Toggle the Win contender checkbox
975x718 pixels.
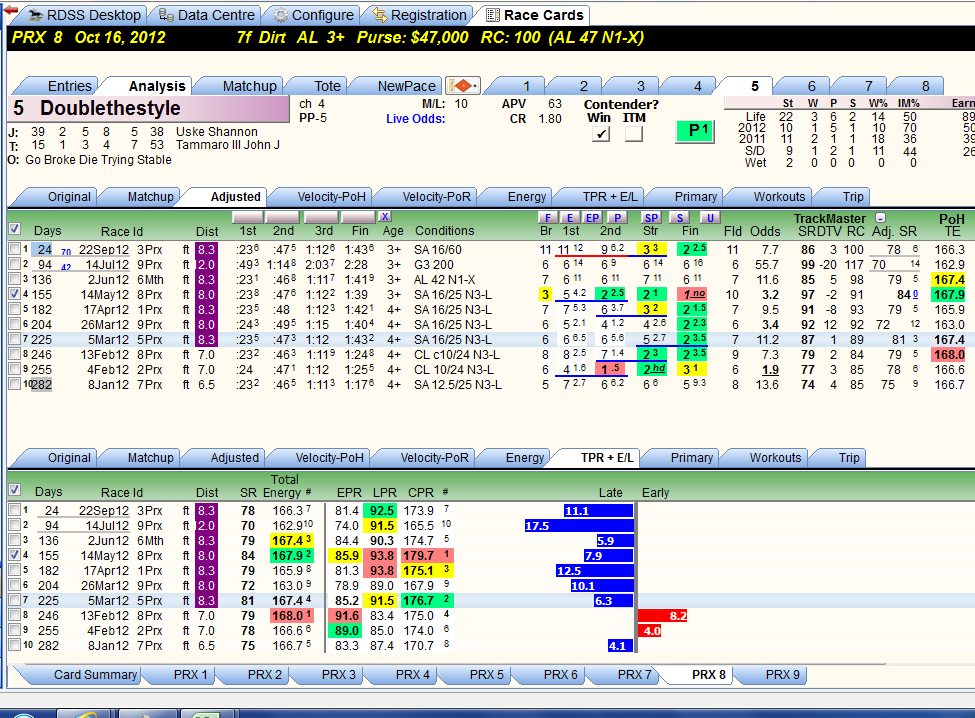(x=601, y=134)
